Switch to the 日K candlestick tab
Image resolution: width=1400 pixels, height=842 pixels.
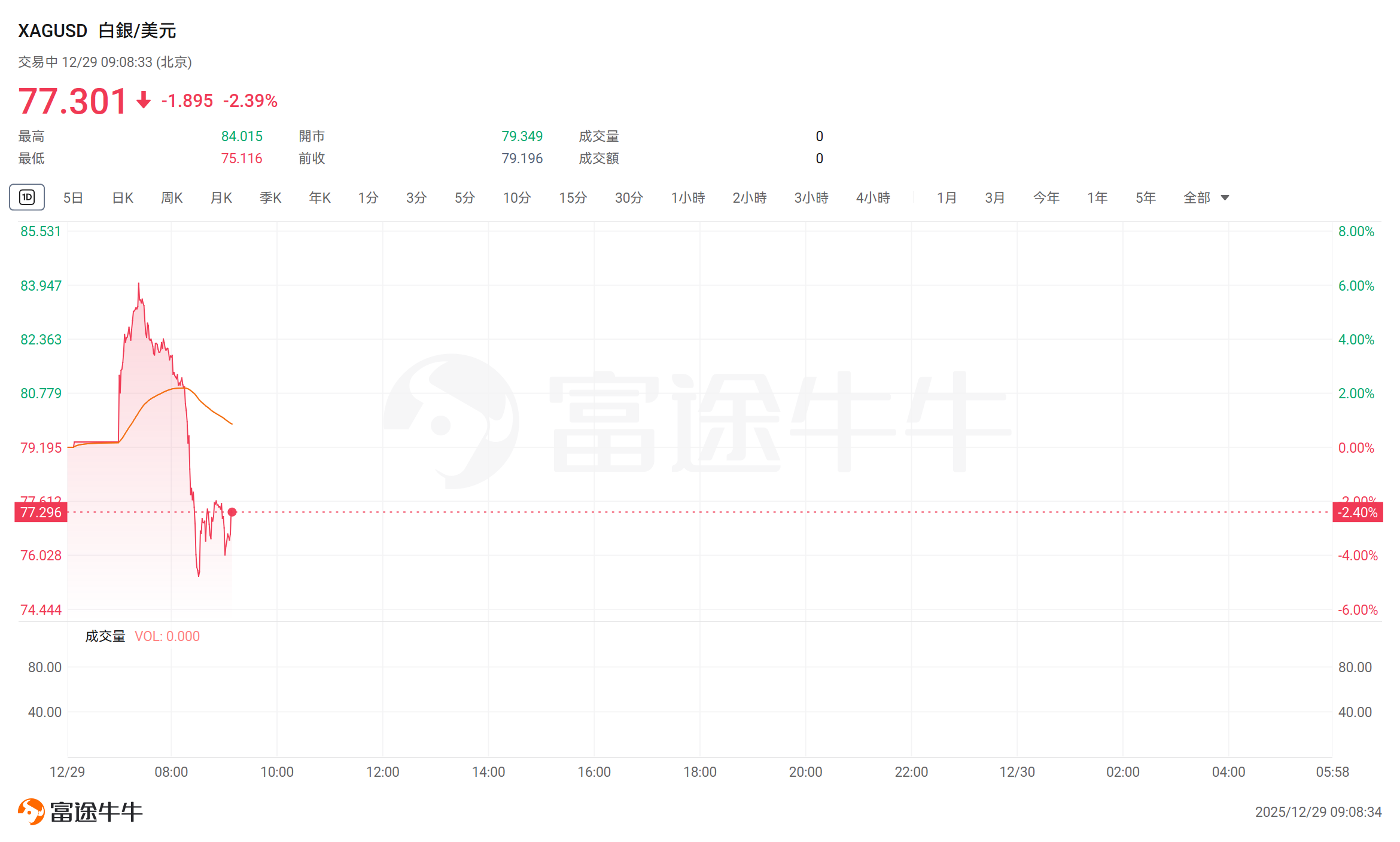(x=123, y=197)
